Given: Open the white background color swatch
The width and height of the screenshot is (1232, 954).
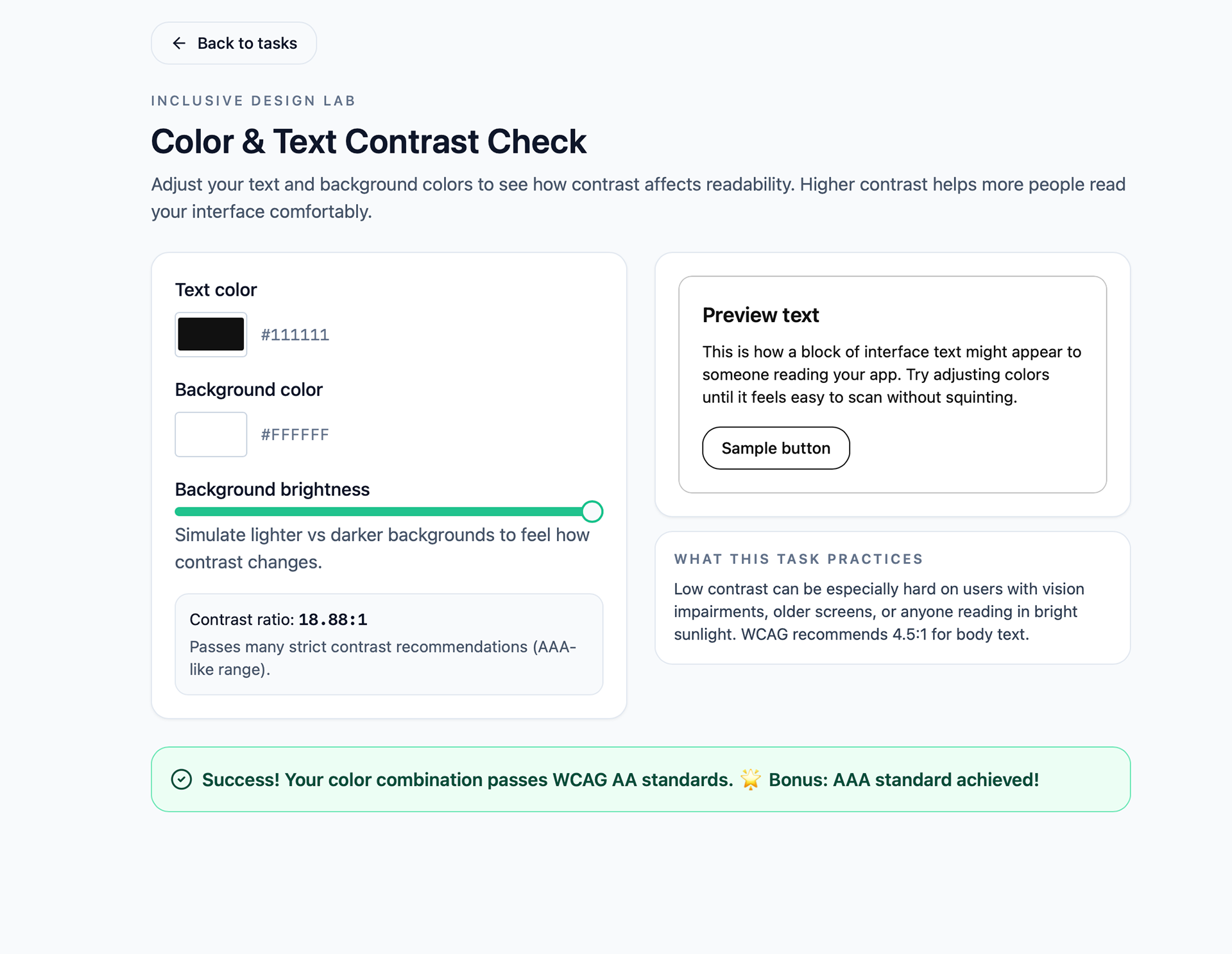Looking at the screenshot, I should [x=211, y=434].
